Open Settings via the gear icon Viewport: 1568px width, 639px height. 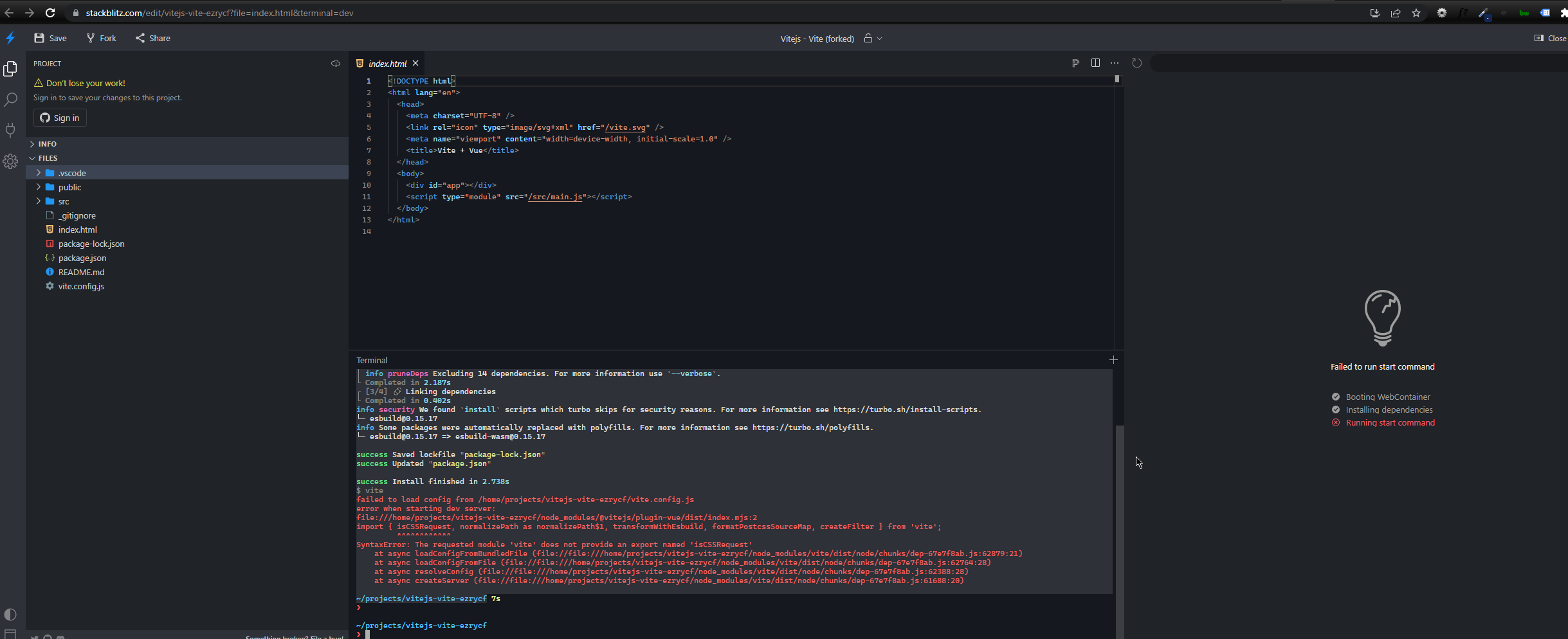tap(11, 161)
